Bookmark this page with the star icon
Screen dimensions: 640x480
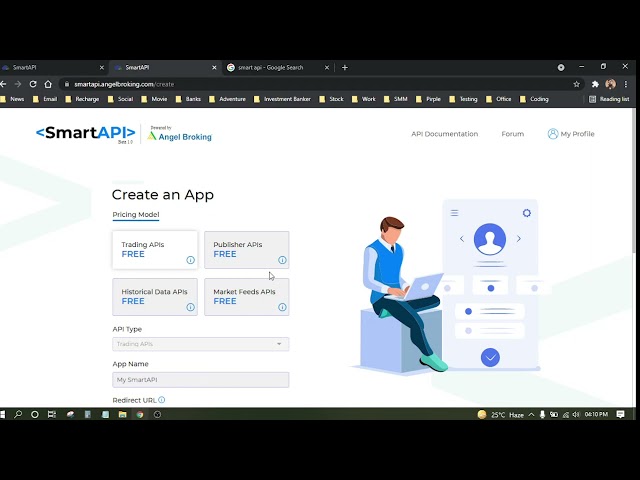pos(576,84)
